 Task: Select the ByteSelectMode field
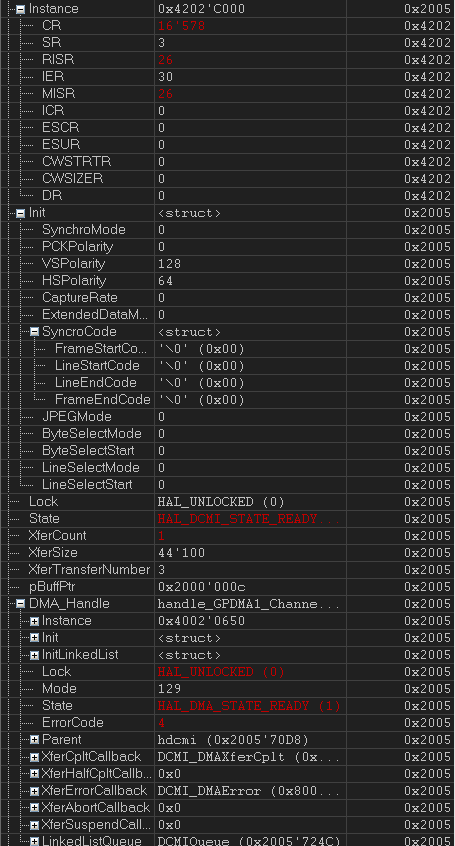pos(227,434)
